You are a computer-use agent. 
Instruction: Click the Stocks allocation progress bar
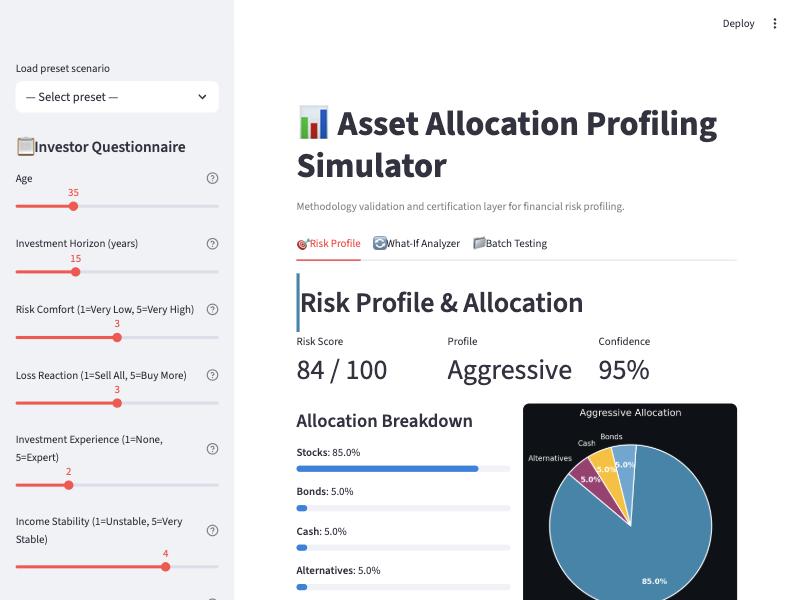(403, 468)
